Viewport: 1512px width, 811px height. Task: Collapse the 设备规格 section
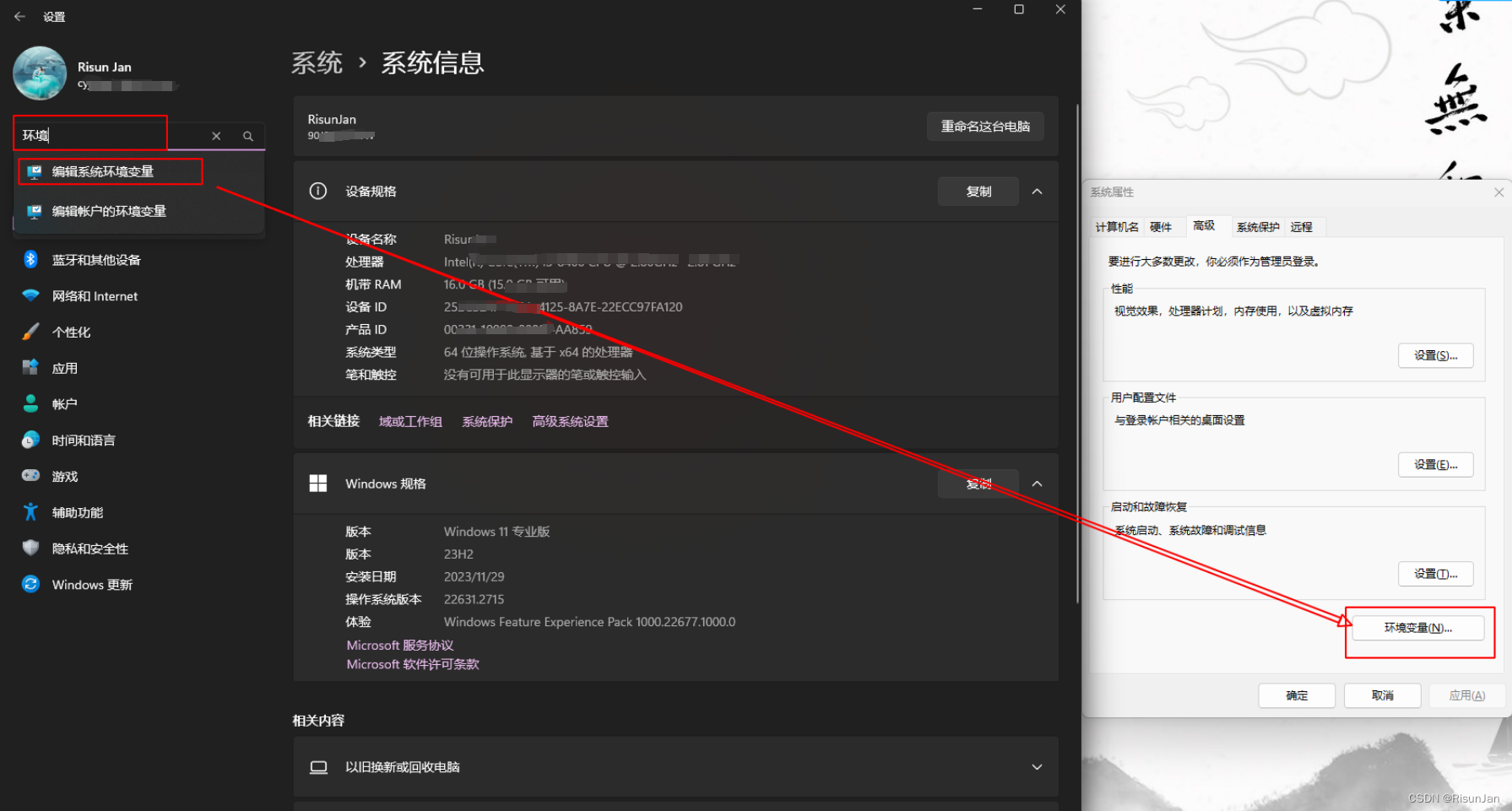(x=1038, y=192)
